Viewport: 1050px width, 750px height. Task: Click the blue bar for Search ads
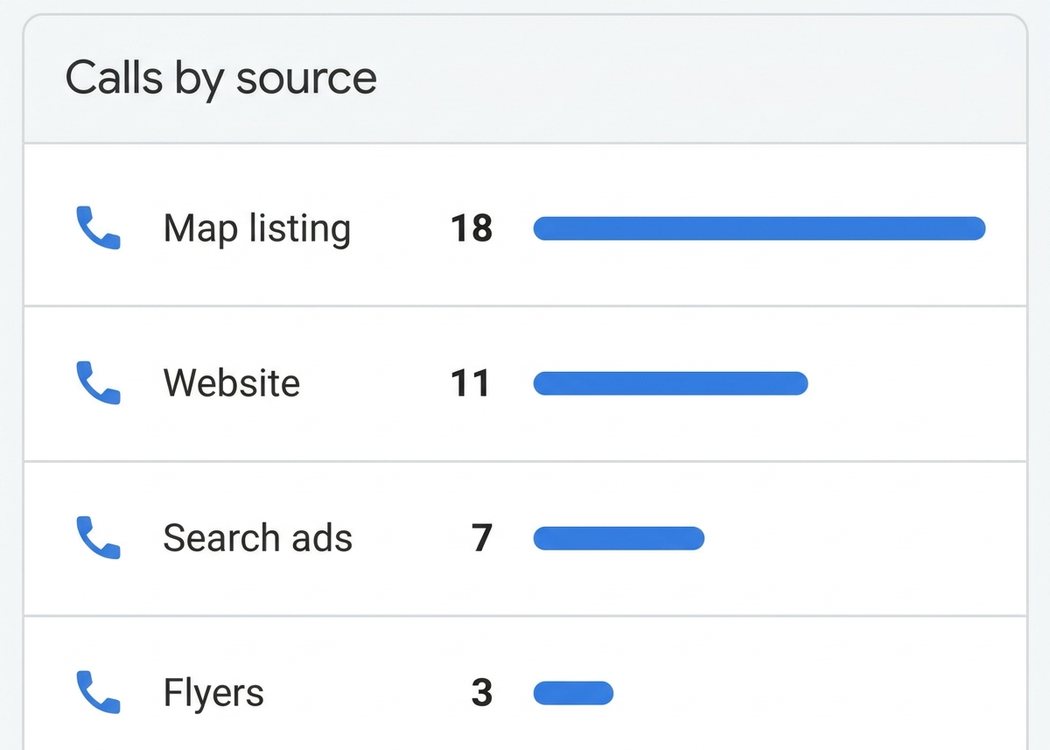[619, 538]
